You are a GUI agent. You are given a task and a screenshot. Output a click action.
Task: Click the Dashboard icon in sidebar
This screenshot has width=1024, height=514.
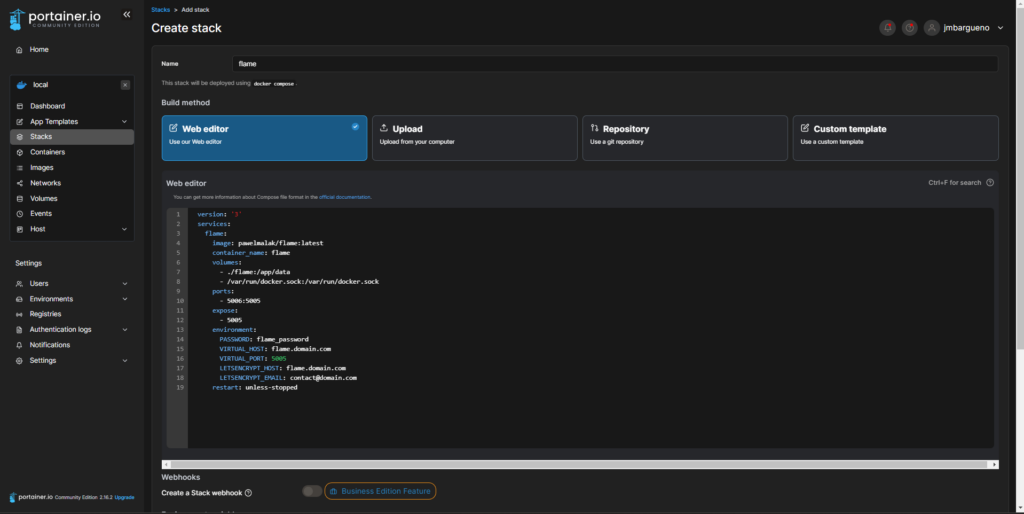pos(20,106)
